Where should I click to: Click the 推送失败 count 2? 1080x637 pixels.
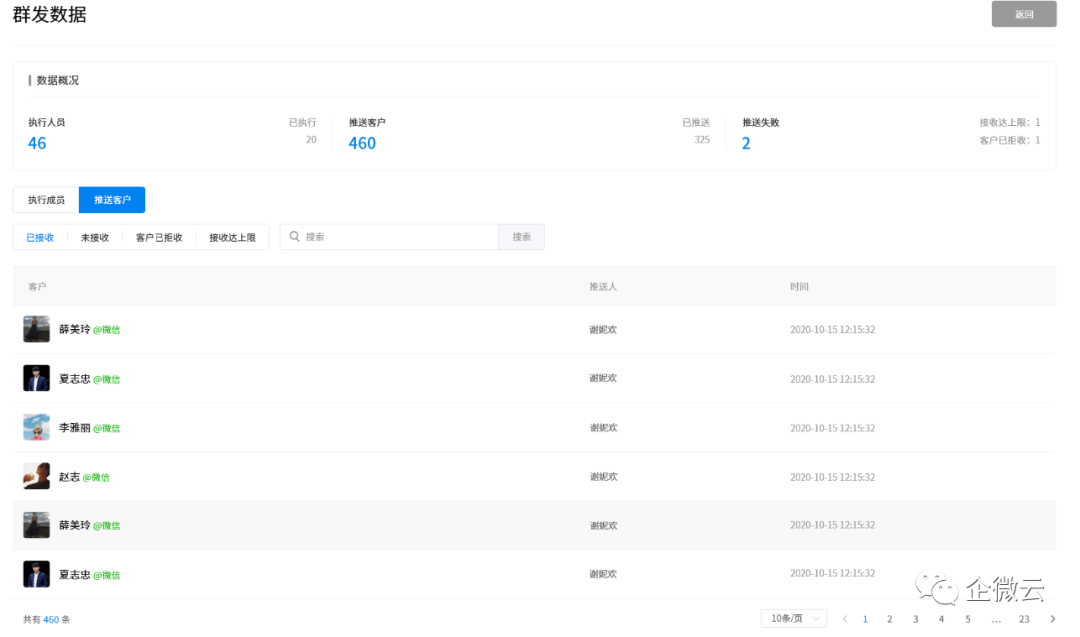click(746, 143)
